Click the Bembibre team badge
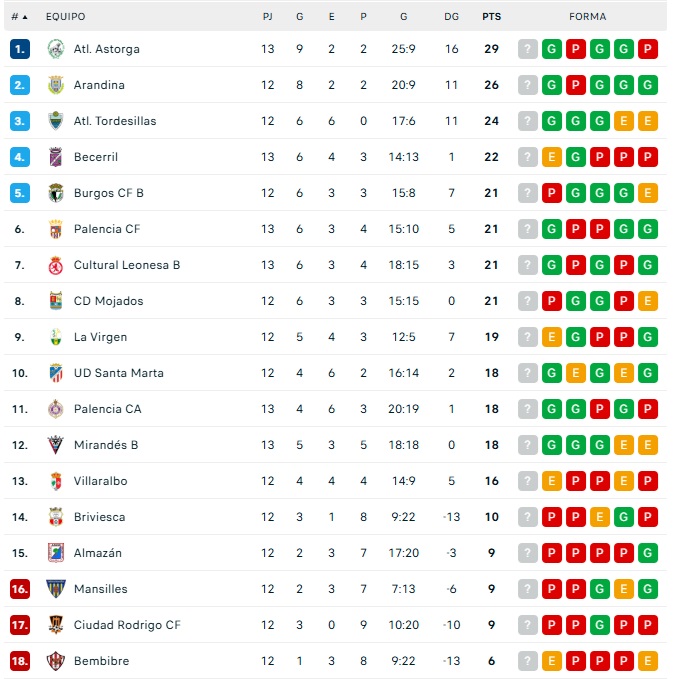The height and width of the screenshot is (679, 692). 56,661
